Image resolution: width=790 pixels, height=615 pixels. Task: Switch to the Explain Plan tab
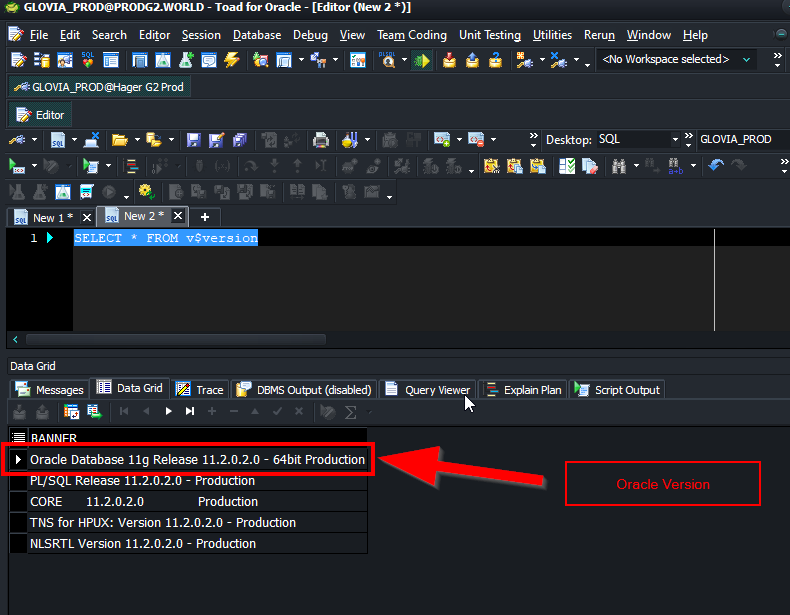[523, 390]
